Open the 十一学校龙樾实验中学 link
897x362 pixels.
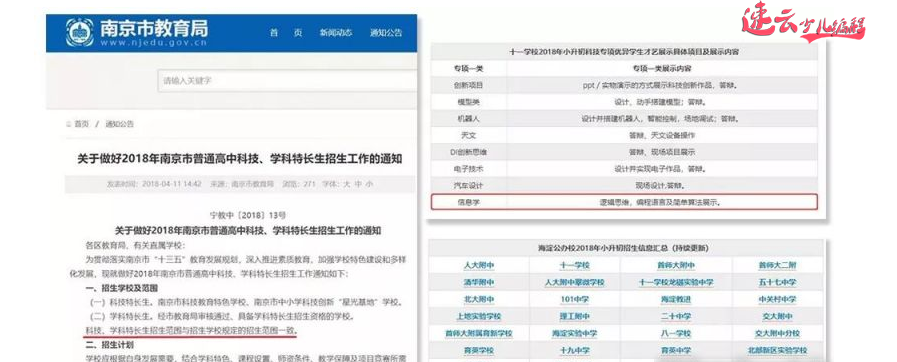point(675,283)
